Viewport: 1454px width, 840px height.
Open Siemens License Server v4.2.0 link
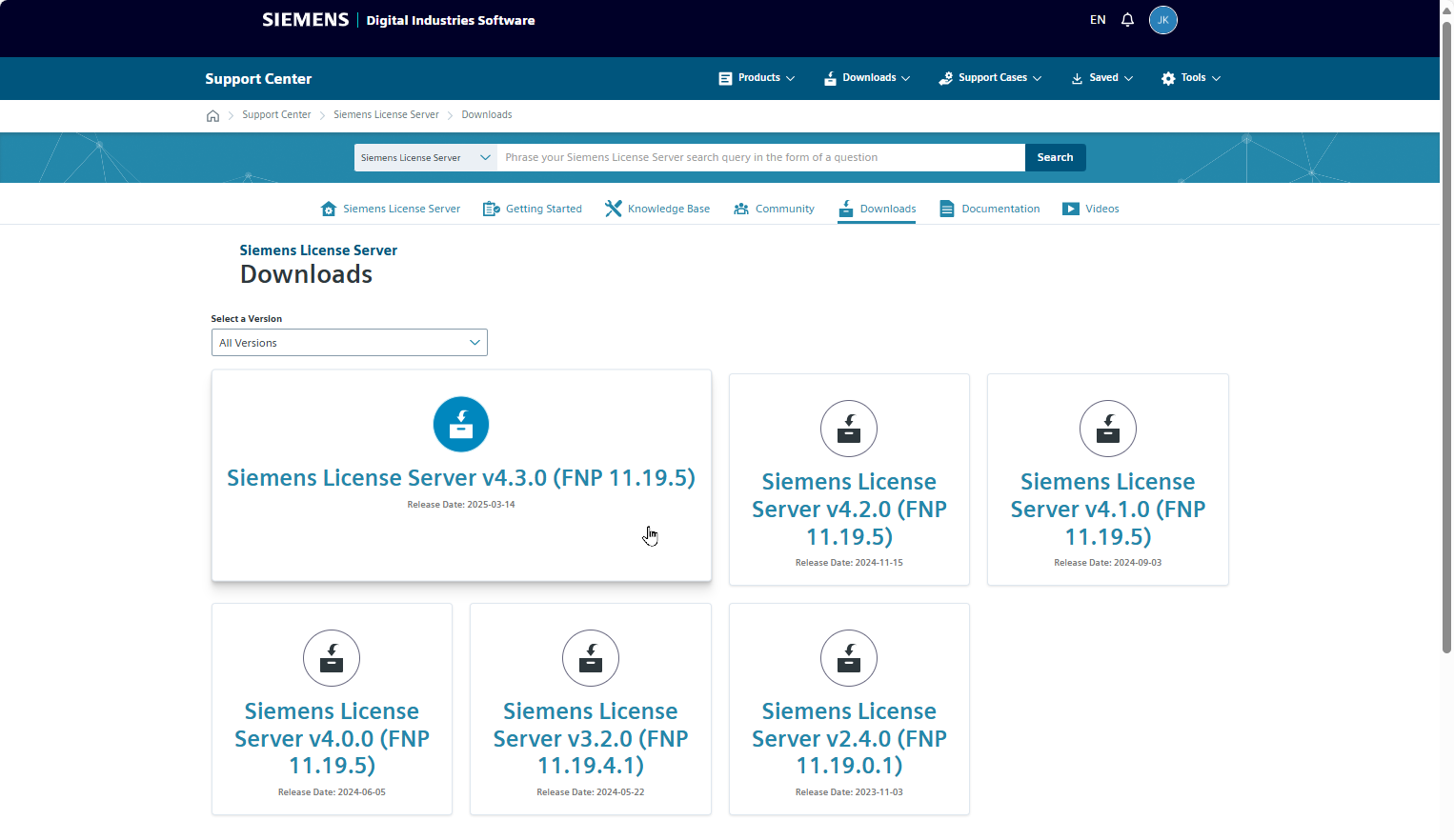[849, 510]
